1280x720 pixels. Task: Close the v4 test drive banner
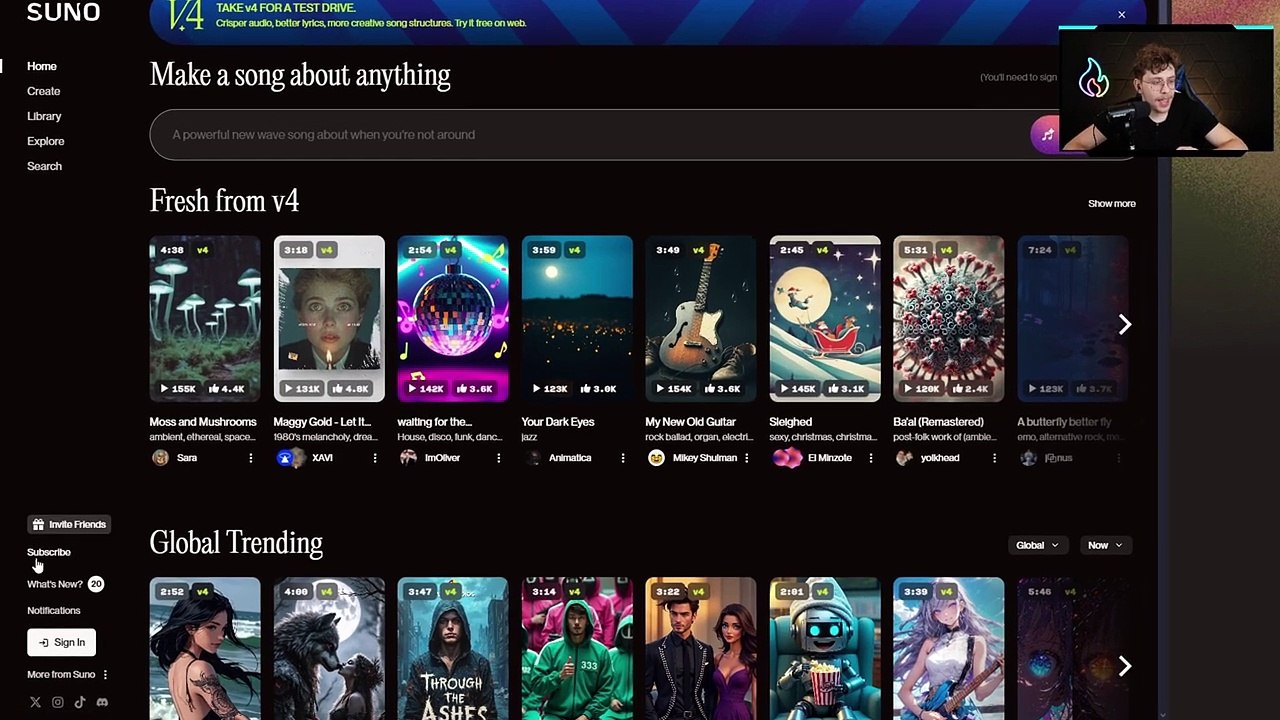pos(1122,15)
